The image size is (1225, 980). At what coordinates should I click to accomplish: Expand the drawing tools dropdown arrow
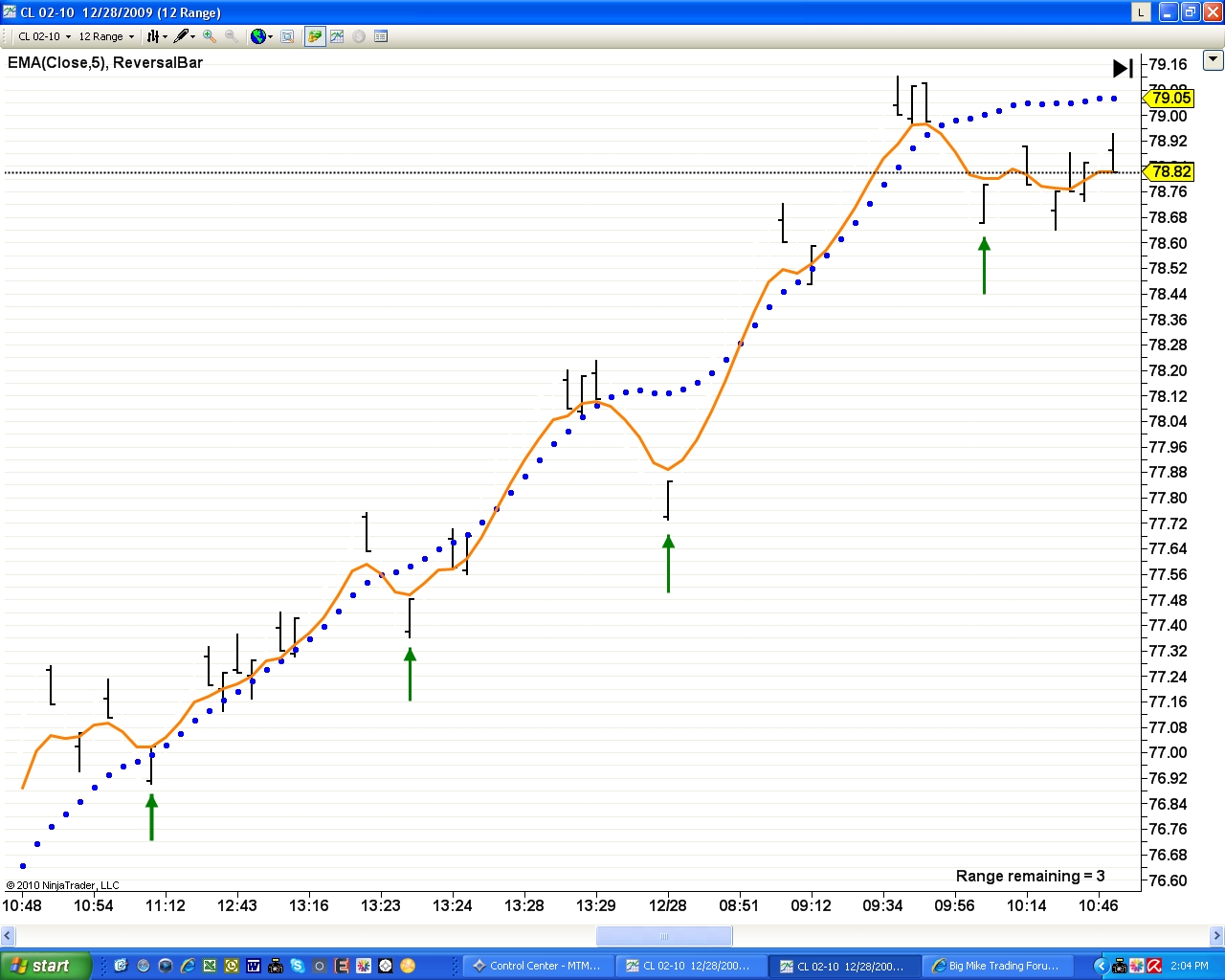tap(192, 36)
